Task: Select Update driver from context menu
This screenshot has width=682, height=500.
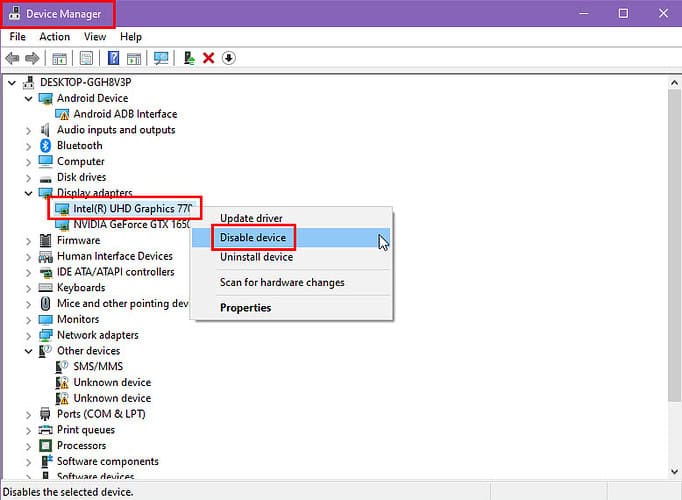Action: click(251, 218)
